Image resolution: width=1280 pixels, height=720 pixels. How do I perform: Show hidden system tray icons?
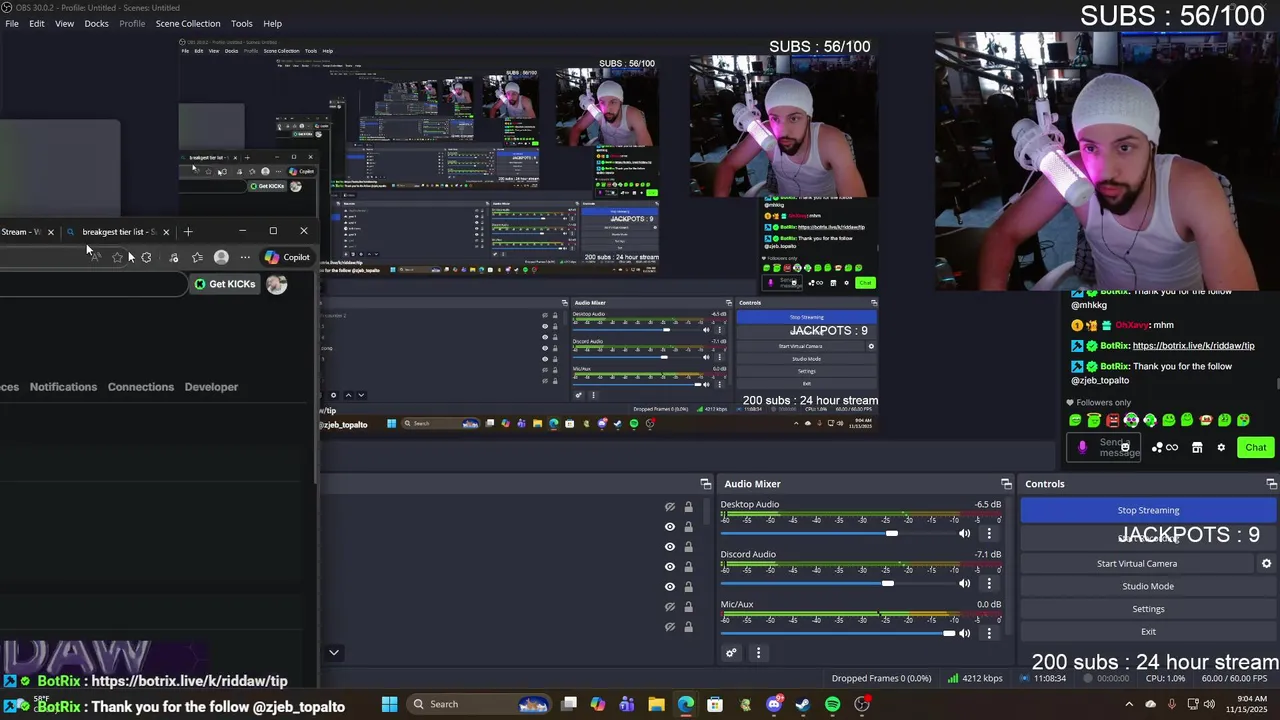(1129, 704)
